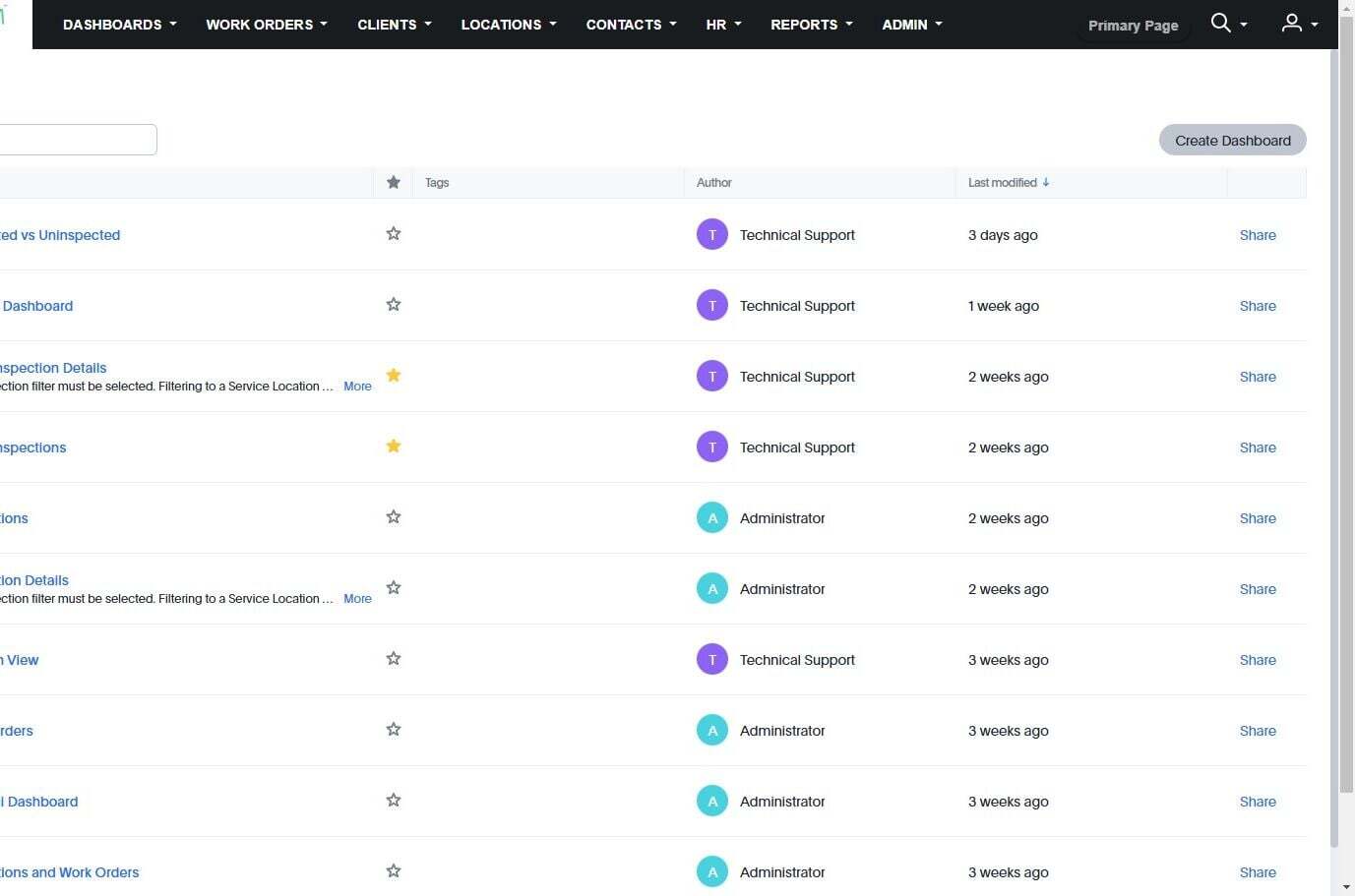Click the scrollbar down arrow
Image resolution: width=1355 pixels, height=896 pixels.
click(x=1347, y=887)
